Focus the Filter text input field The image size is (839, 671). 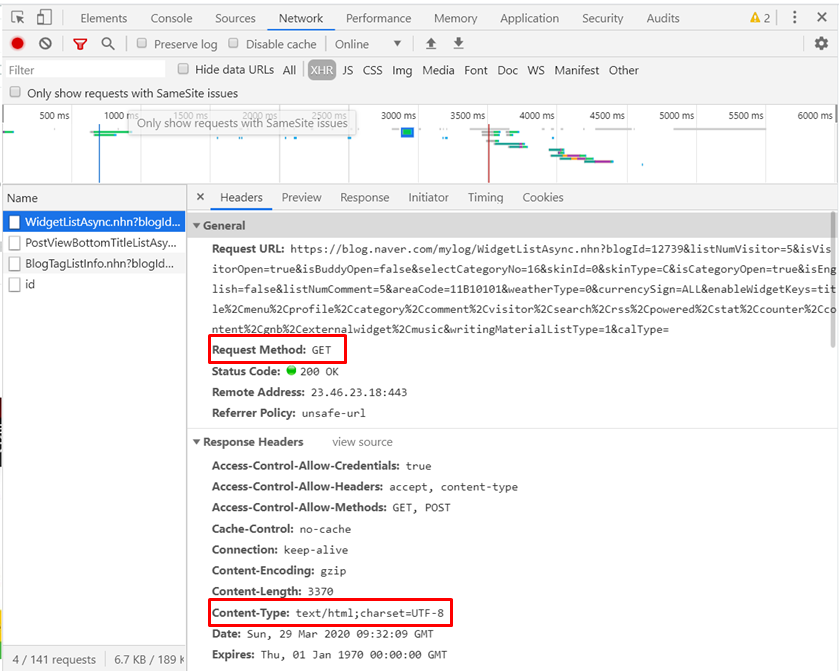[x=86, y=70]
